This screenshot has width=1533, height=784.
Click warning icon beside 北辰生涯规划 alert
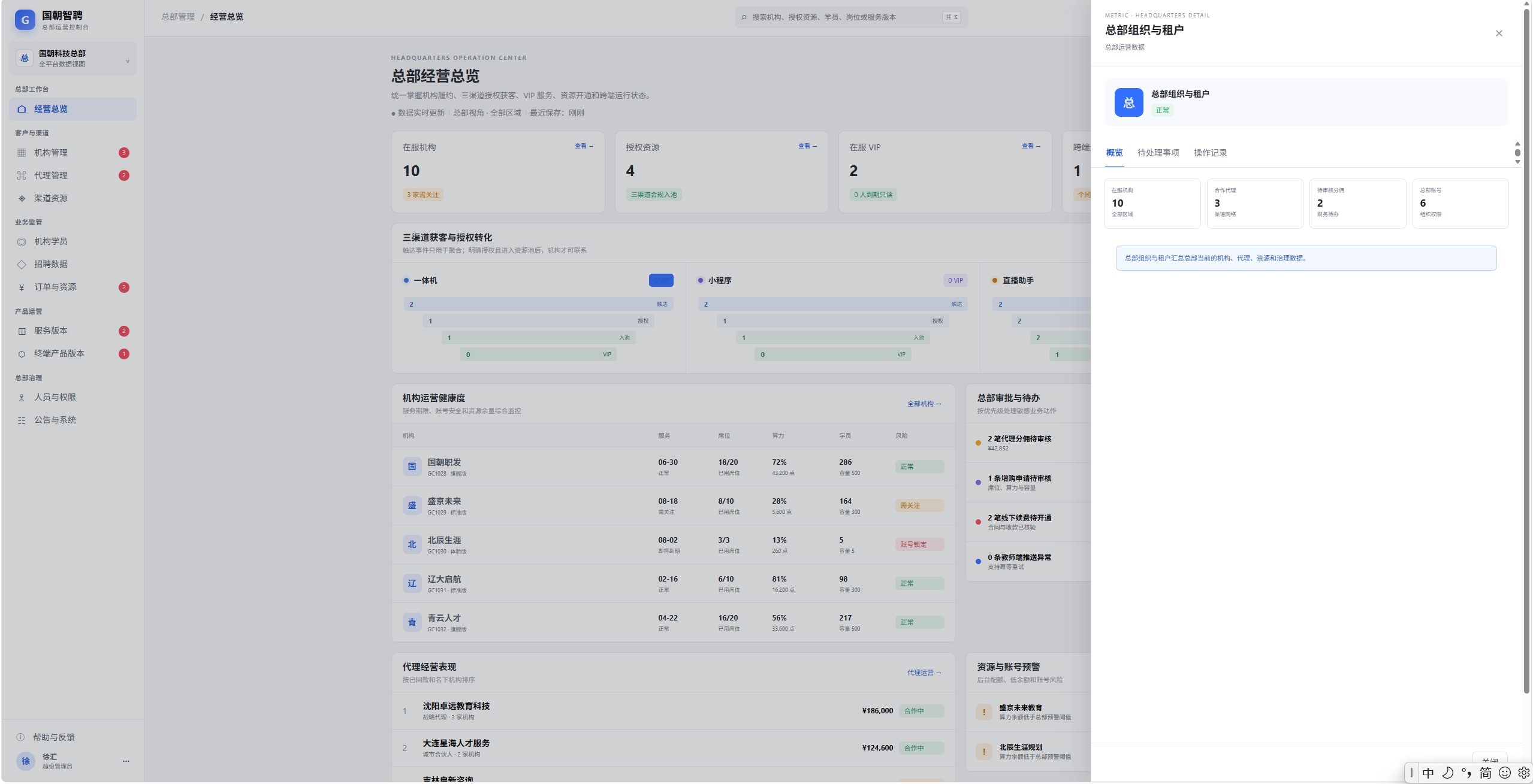pos(983,752)
